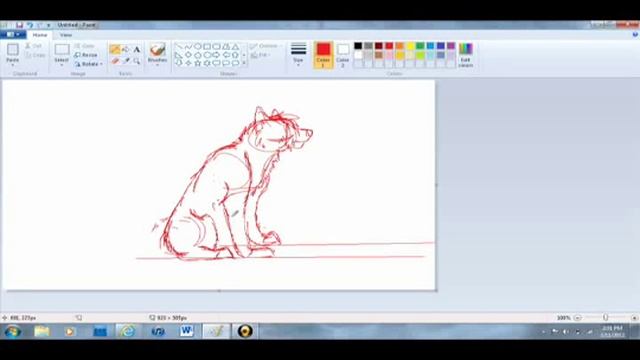Open Microsoft Word from taskbar
Screen dimensions: 640x360
point(187,331)
